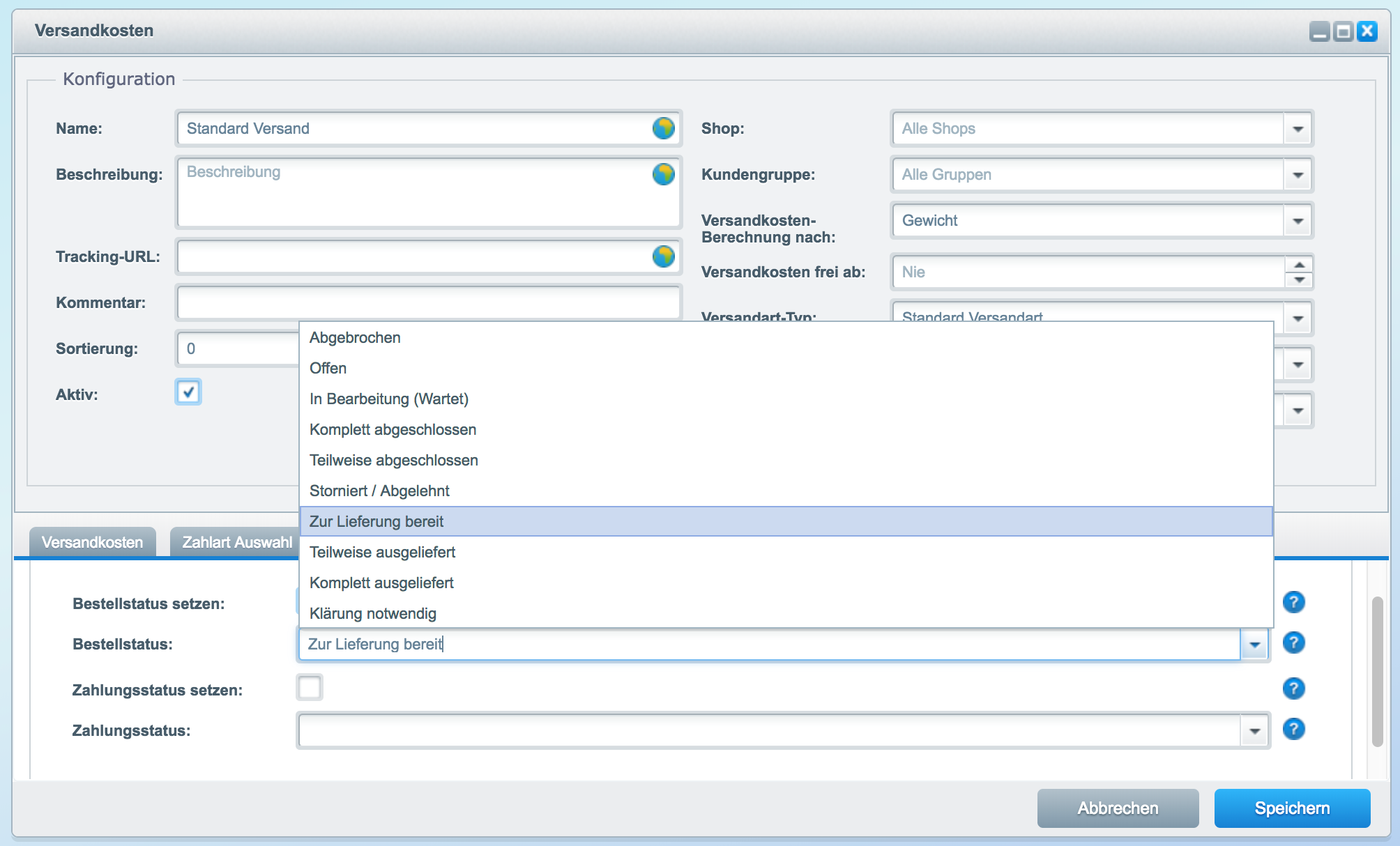Image resolution: width=1400 pixels, height=846 pixels.
Task: Maximize the Versandkosten window
Action: point(1343,31)
